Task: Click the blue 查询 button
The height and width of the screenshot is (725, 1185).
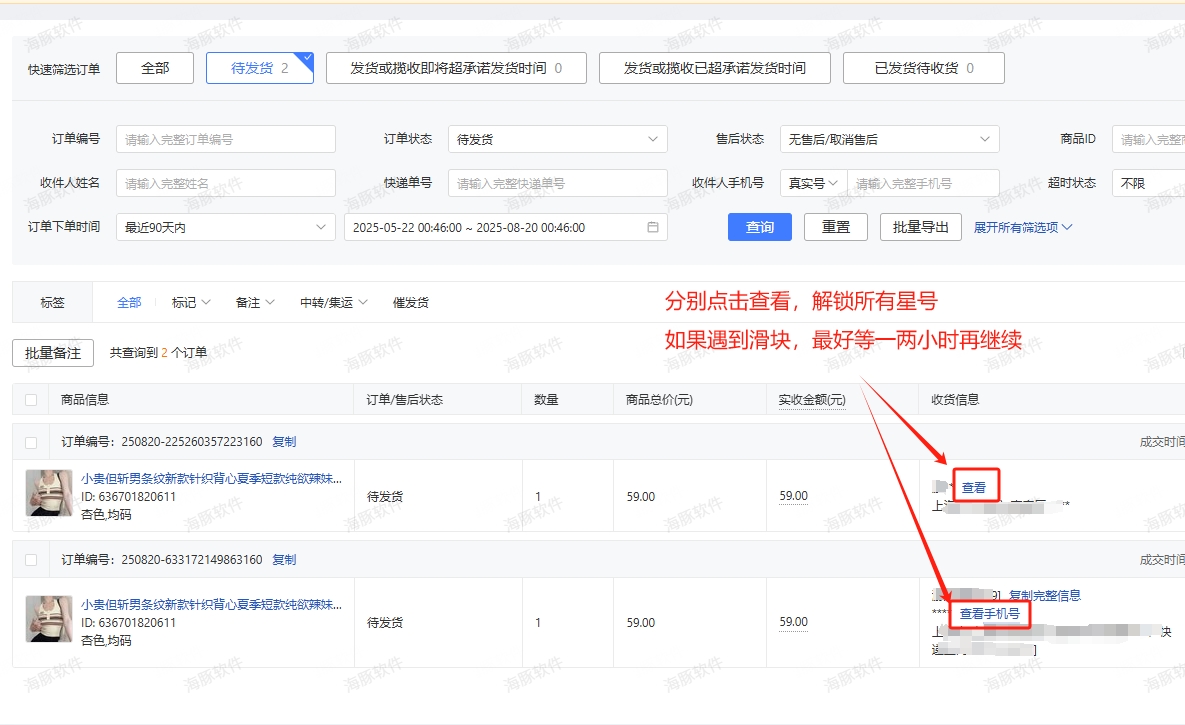Action: (759, 227)
